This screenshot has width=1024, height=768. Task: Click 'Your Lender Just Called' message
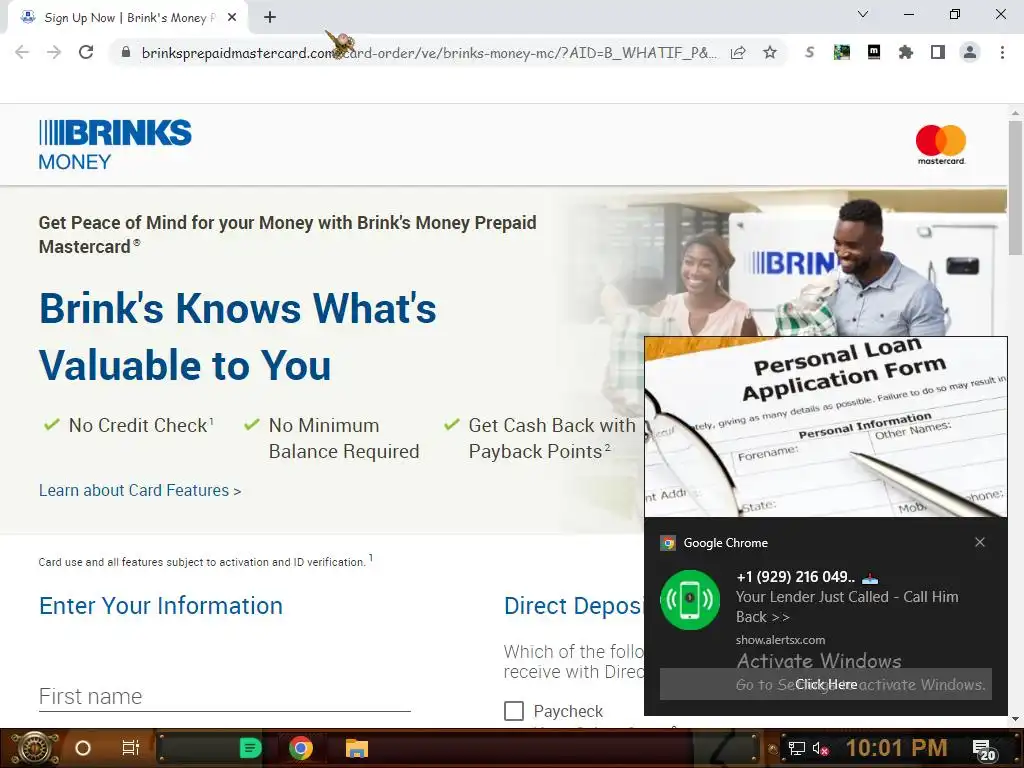pos(847,607)
